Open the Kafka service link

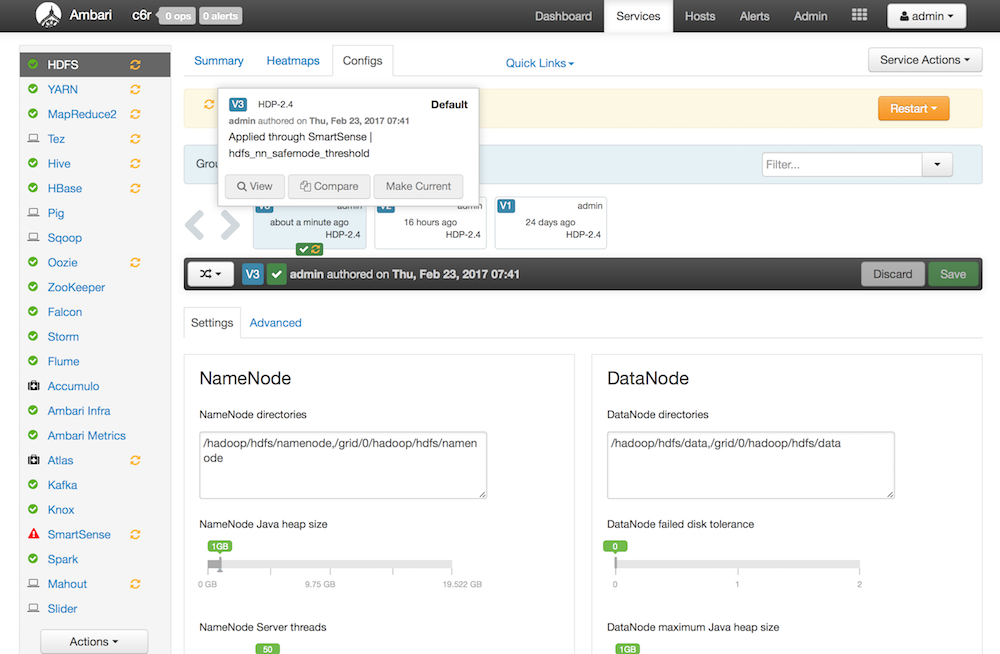(x=62, y=485)
